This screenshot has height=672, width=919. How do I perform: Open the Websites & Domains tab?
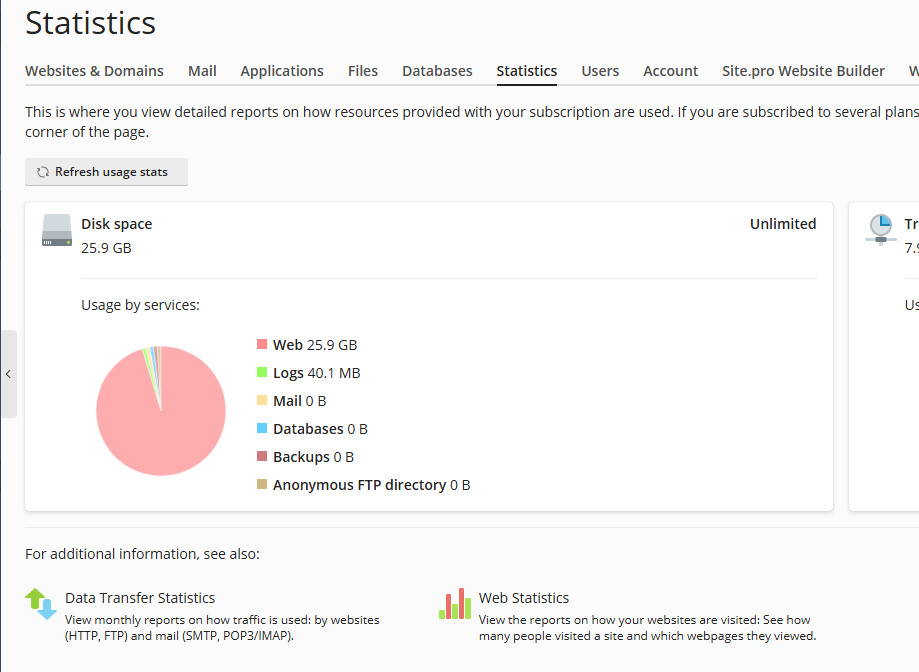coord(94,71)
